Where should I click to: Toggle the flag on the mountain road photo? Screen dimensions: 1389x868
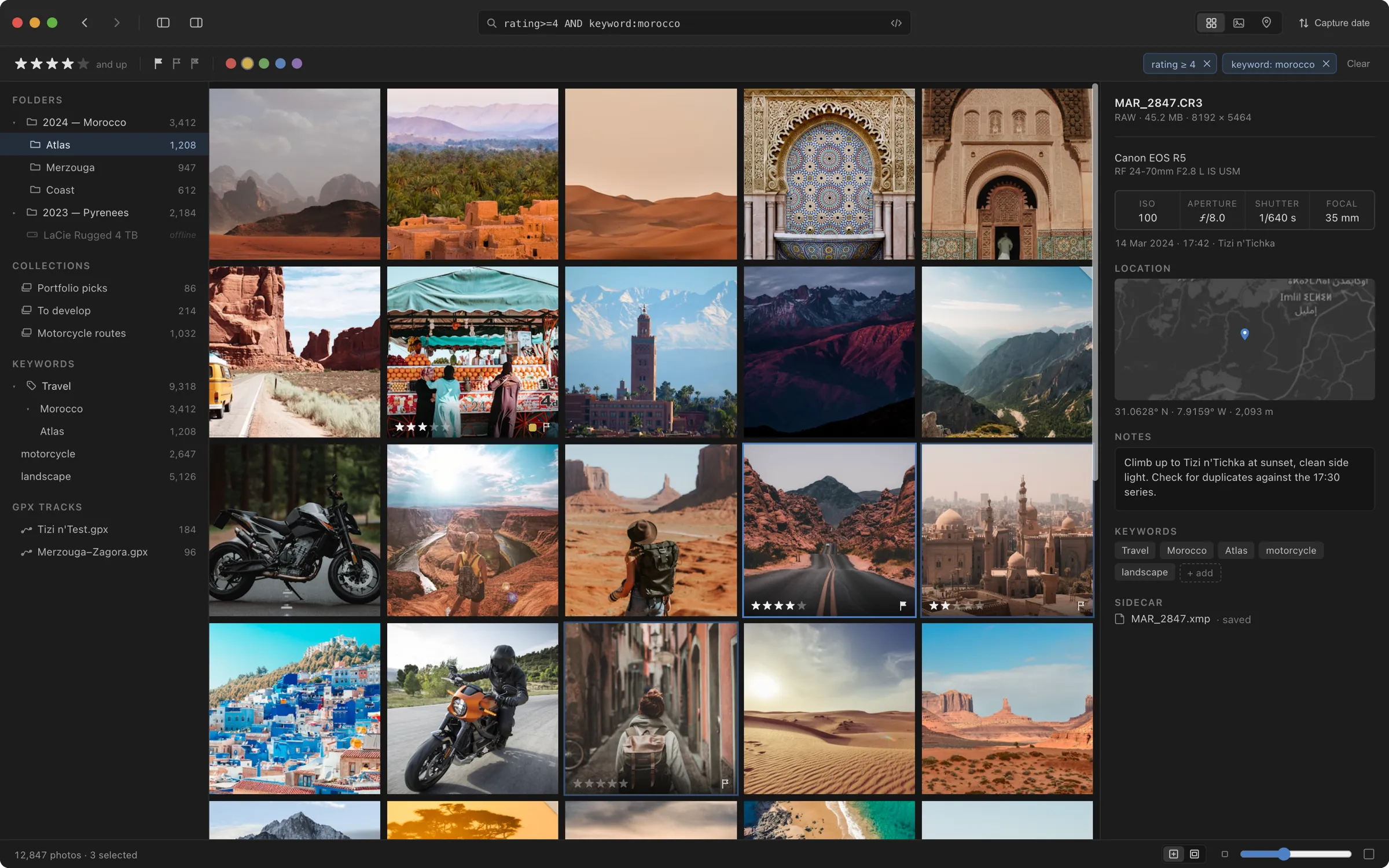[x=902, y=605]
